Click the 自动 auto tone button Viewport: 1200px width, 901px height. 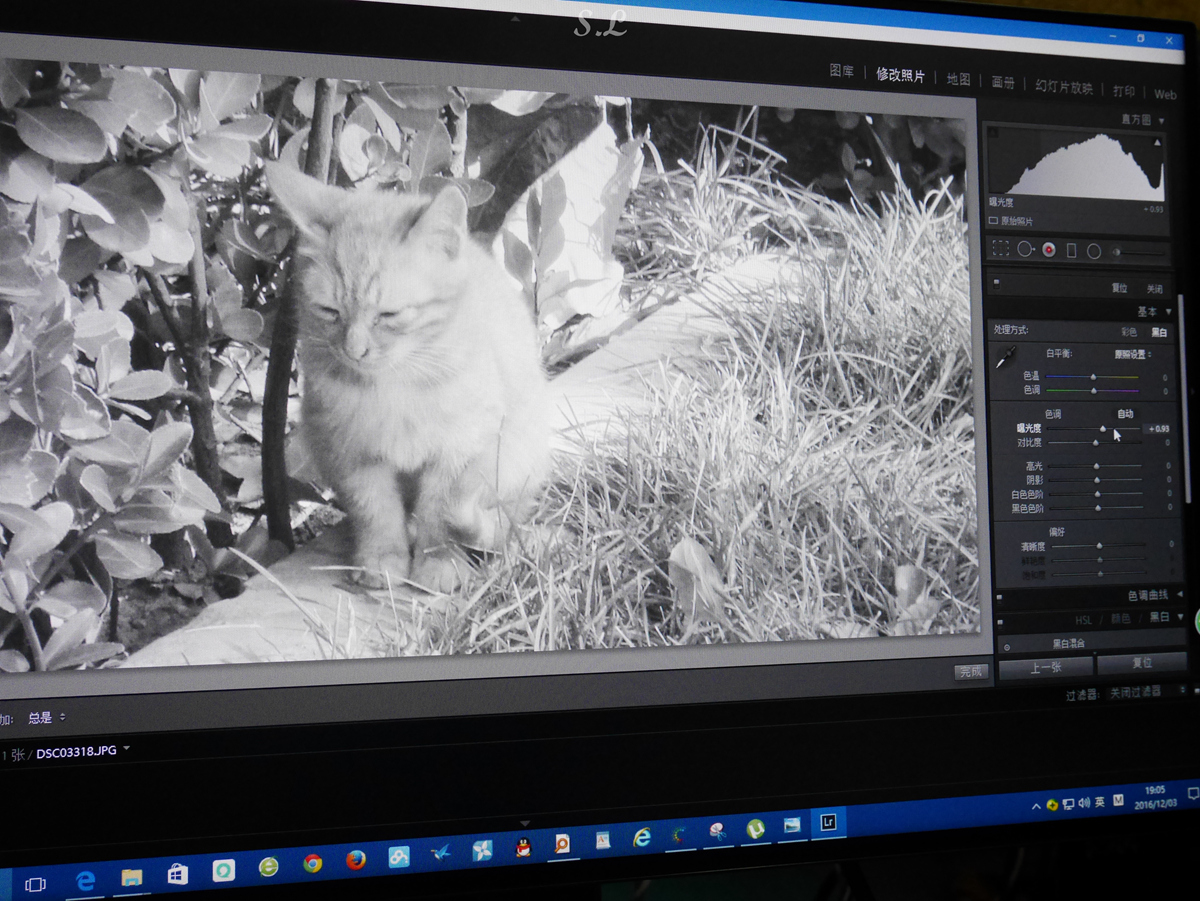click(x=1125, y=413)
